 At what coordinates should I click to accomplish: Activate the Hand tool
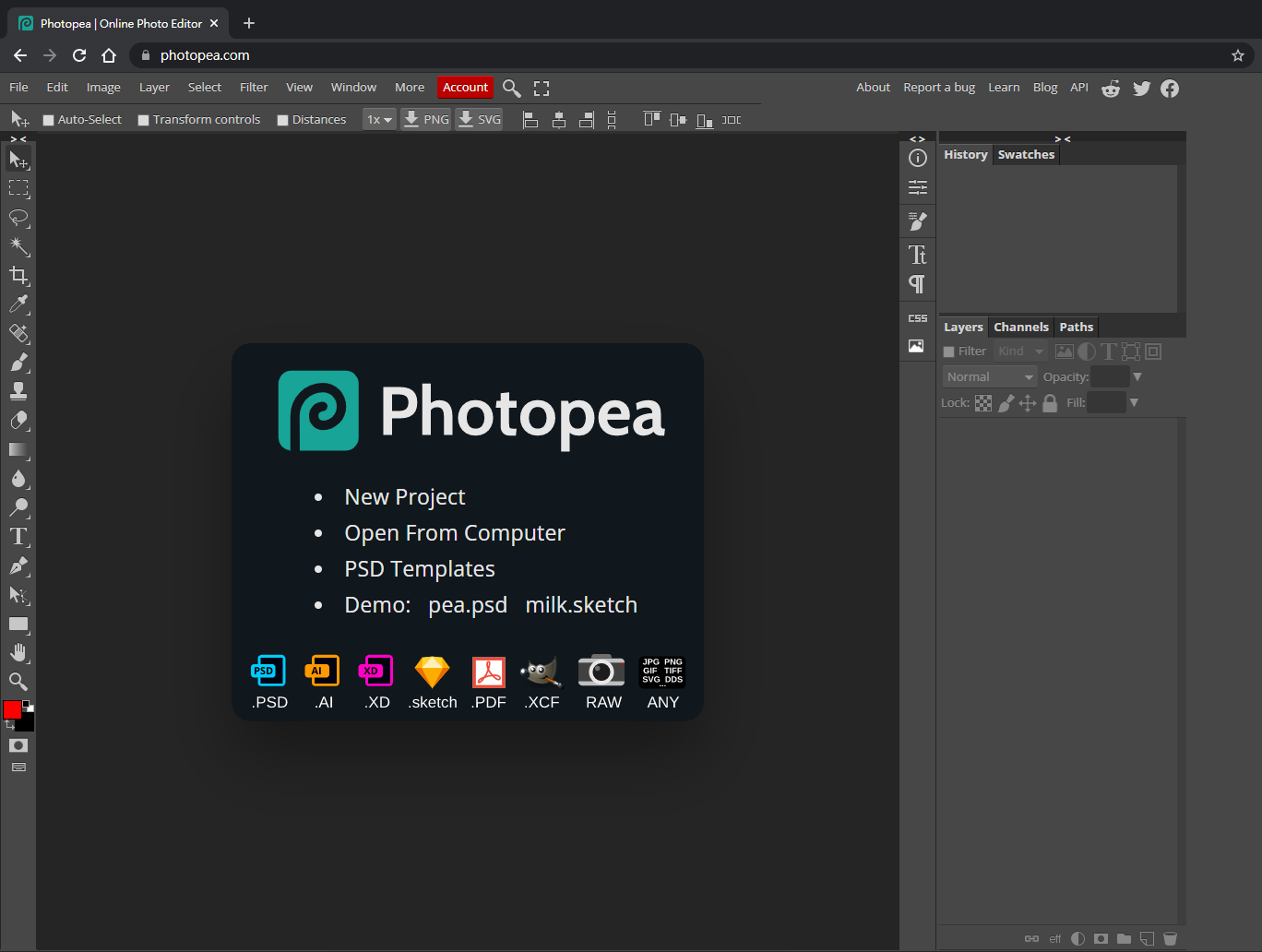[18, 652]
